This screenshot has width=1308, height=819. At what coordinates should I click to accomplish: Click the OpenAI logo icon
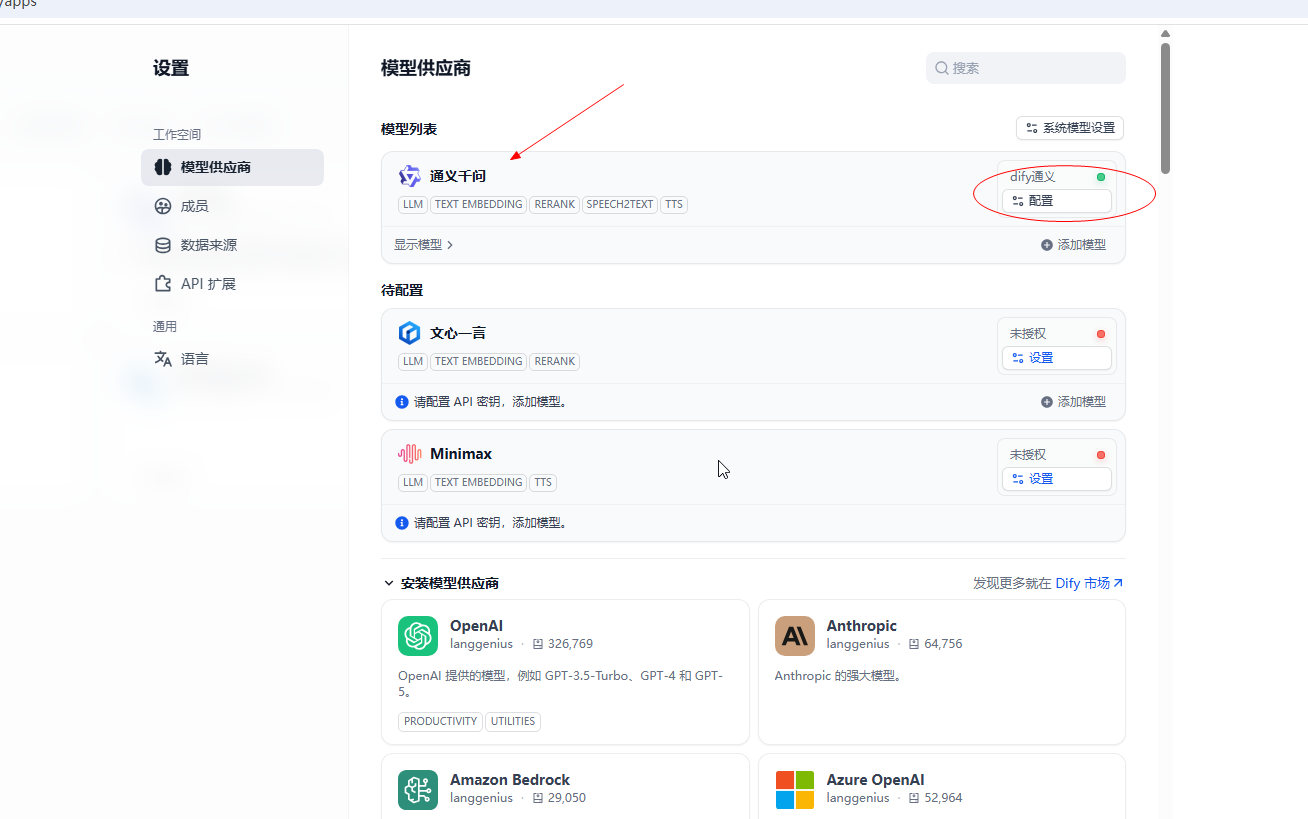click(x=418, y=636)
